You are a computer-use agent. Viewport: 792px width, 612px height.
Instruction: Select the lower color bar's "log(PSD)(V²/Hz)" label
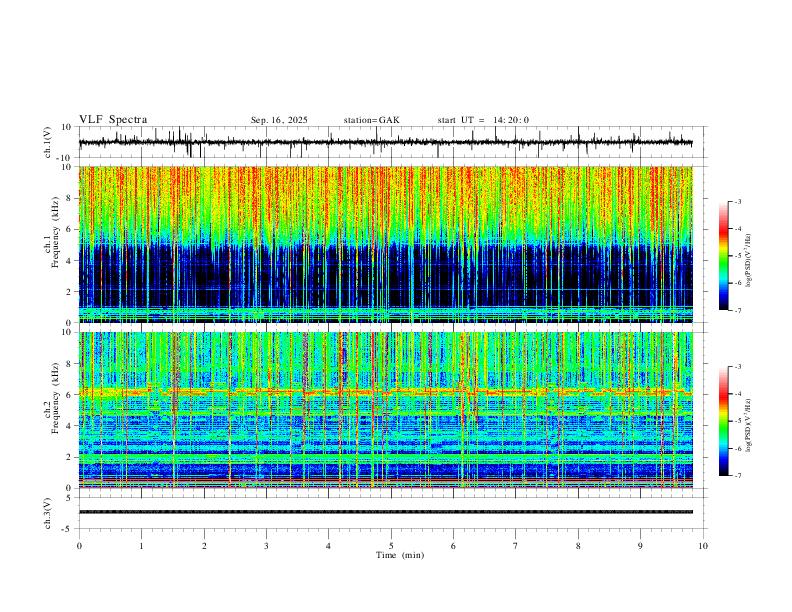coord(748,426)
